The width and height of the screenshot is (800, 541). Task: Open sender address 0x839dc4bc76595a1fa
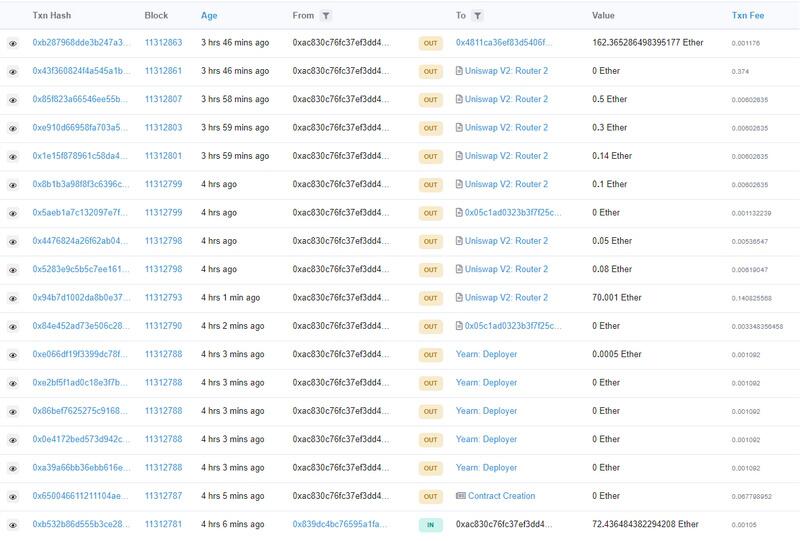click(x=341, y=524)
